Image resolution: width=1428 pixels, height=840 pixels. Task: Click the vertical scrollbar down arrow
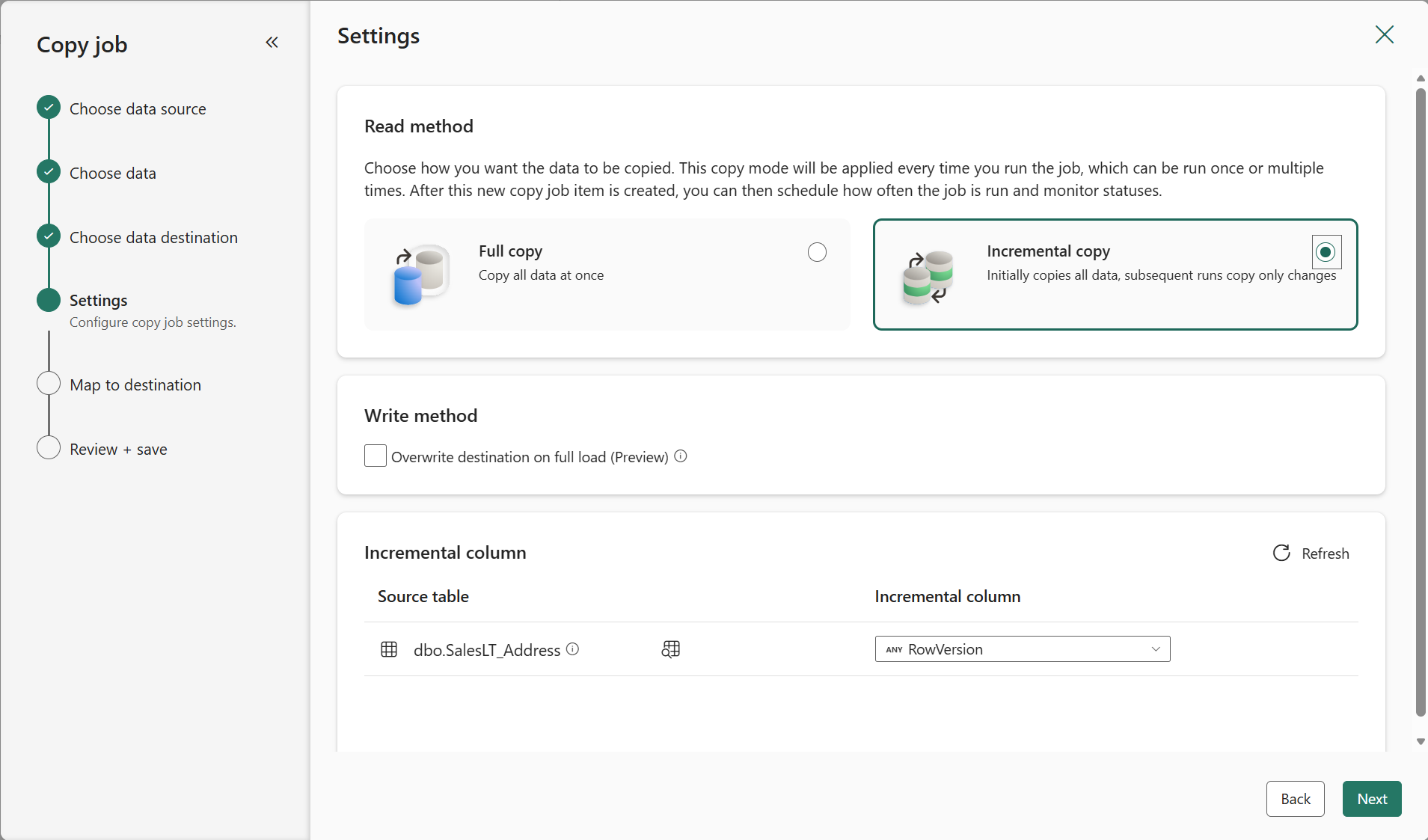(x=1419, y=741)
